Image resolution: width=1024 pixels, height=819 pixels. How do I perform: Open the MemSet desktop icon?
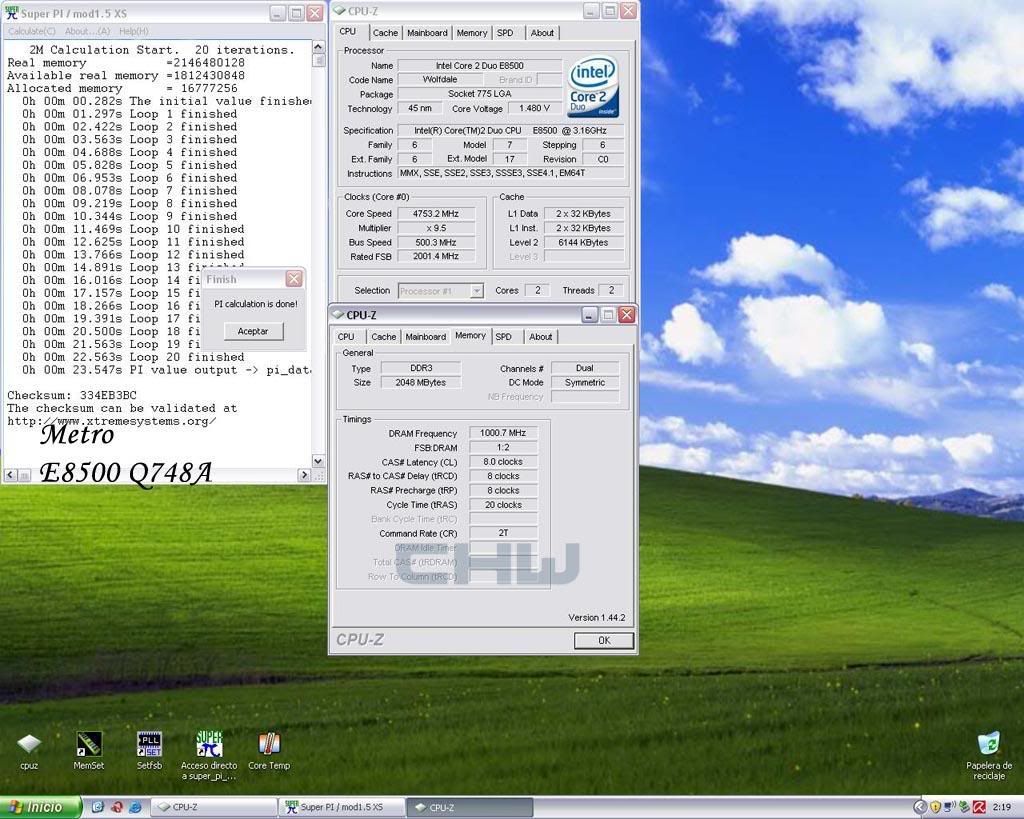click(89, 750)
